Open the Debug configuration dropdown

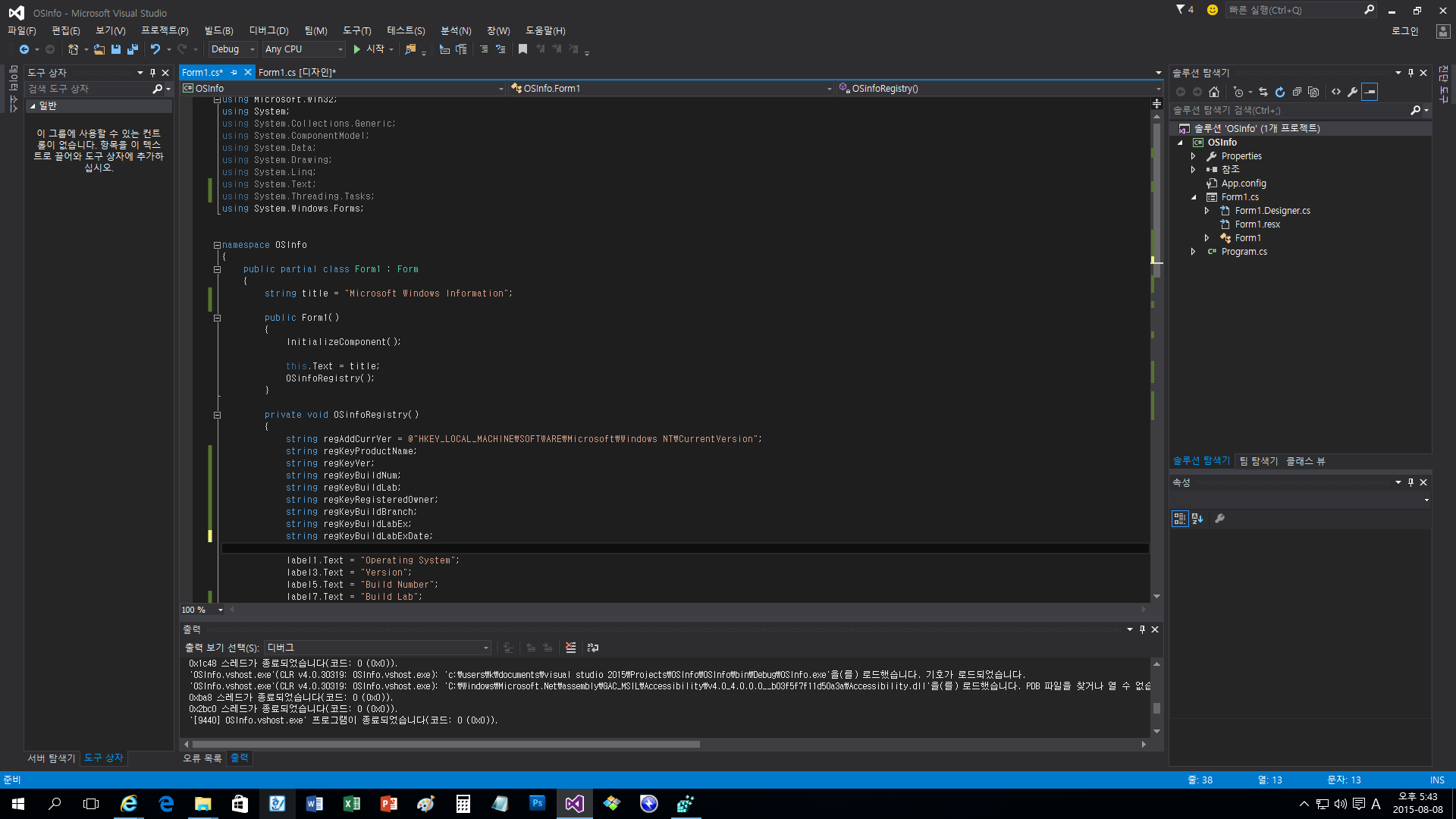(233, 49)
